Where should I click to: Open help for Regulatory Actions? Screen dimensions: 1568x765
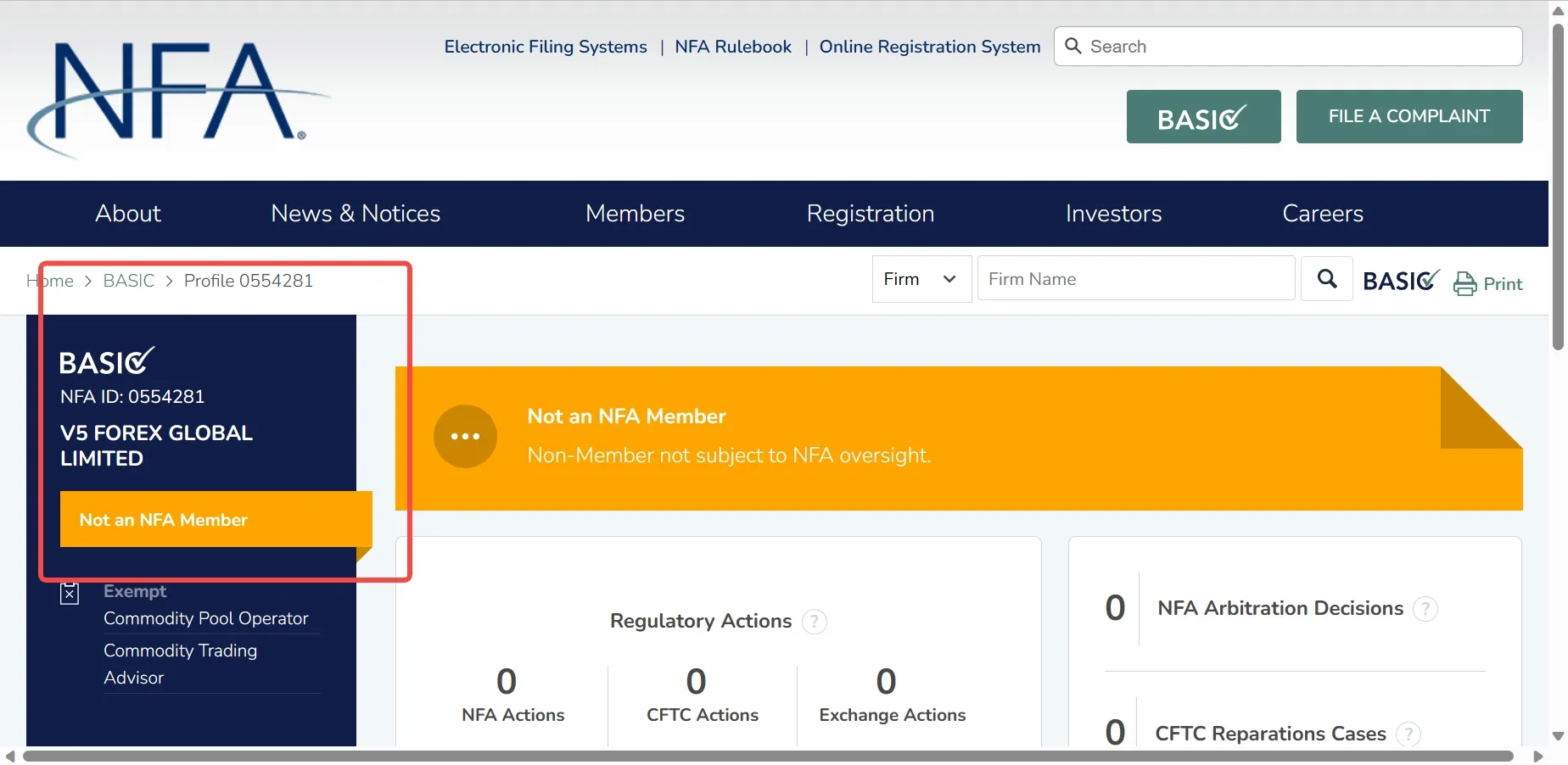click(815, 622)
